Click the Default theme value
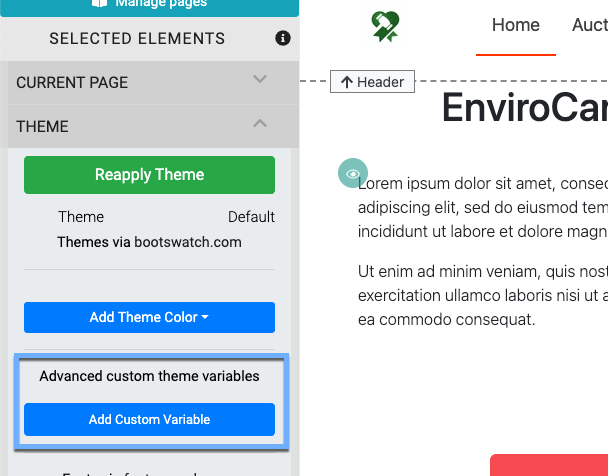The image size is (608, 476). 251,217
